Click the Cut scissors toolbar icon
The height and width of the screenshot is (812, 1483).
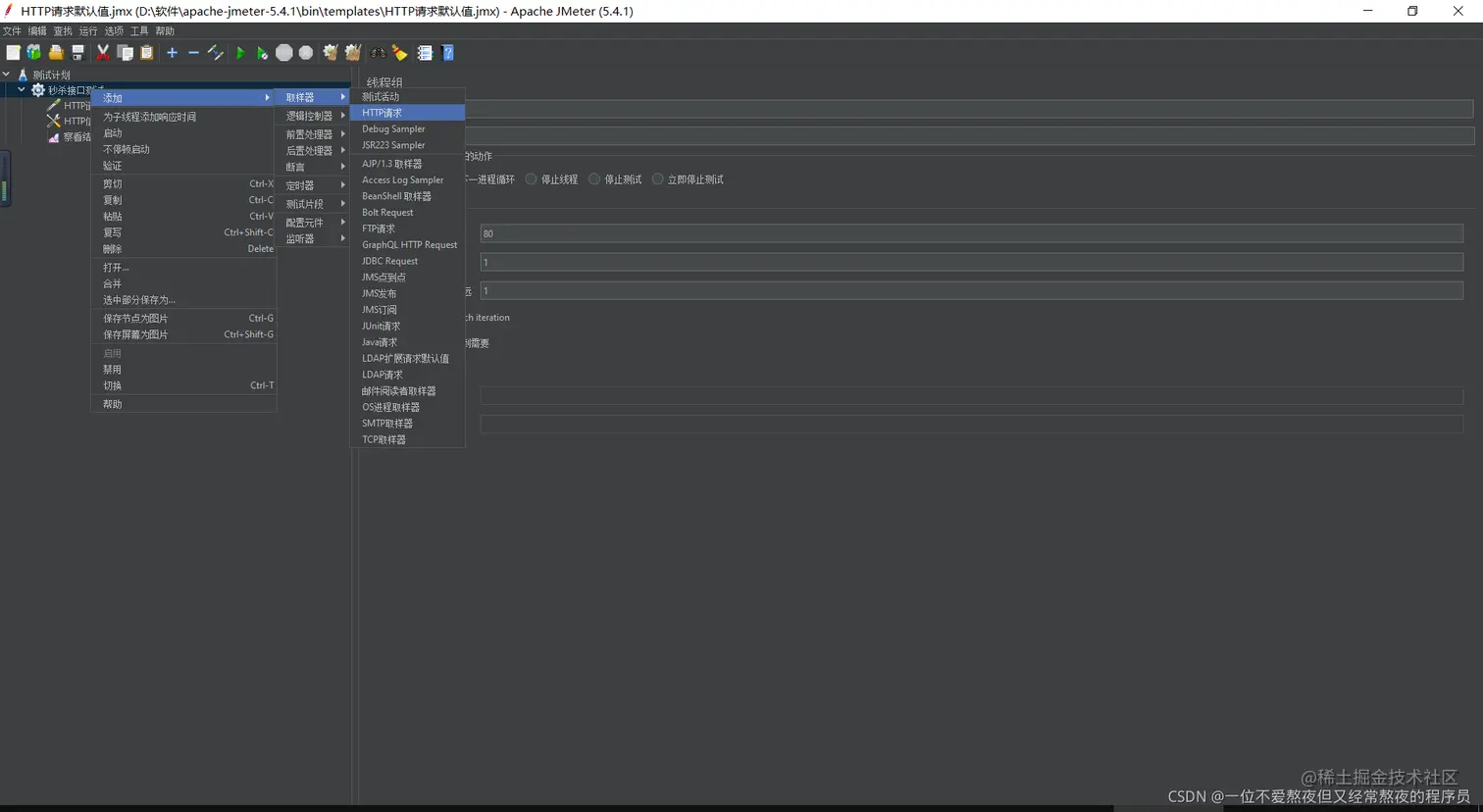tap(103, 53)
